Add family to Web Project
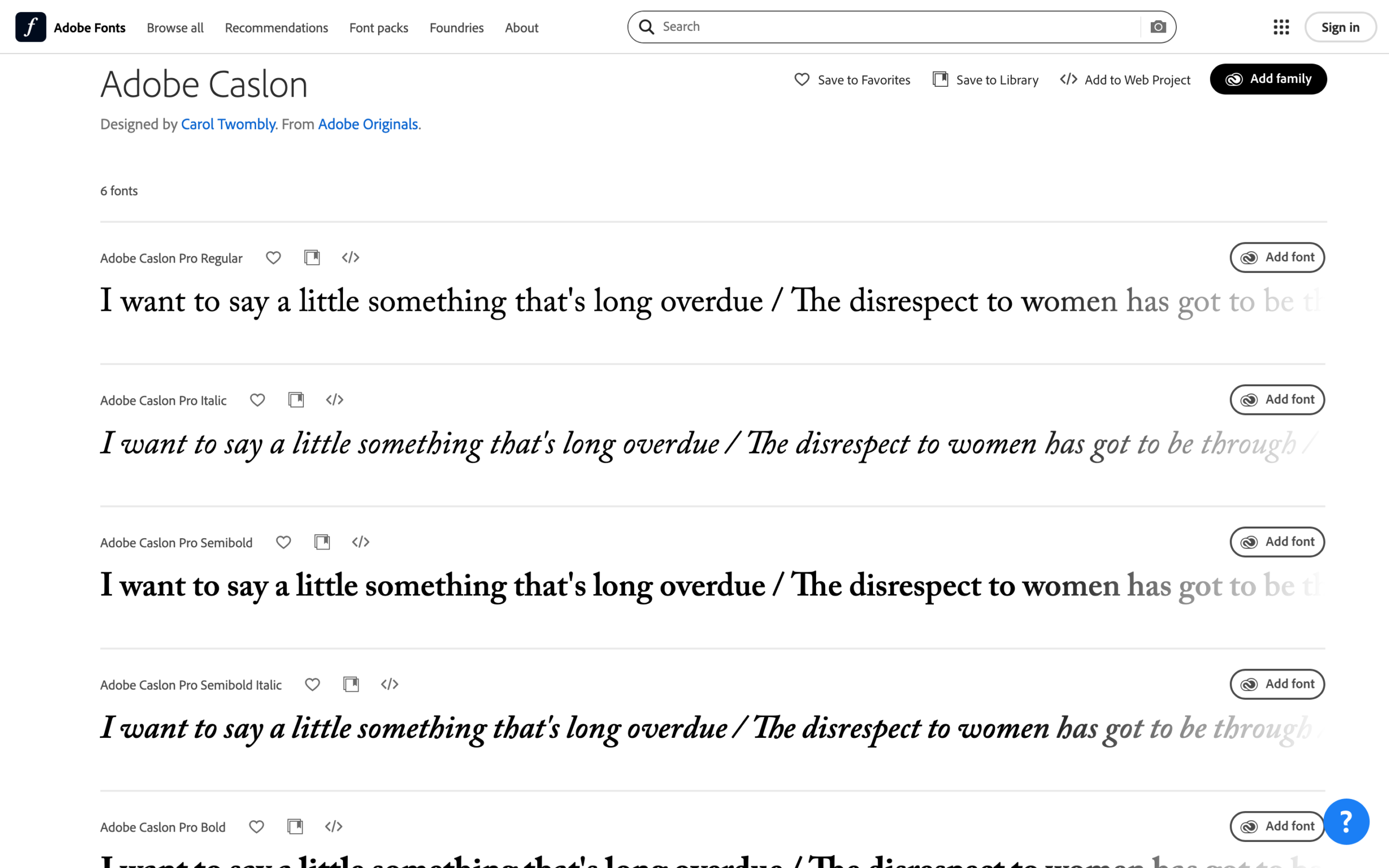 (x=1125, y=80)
